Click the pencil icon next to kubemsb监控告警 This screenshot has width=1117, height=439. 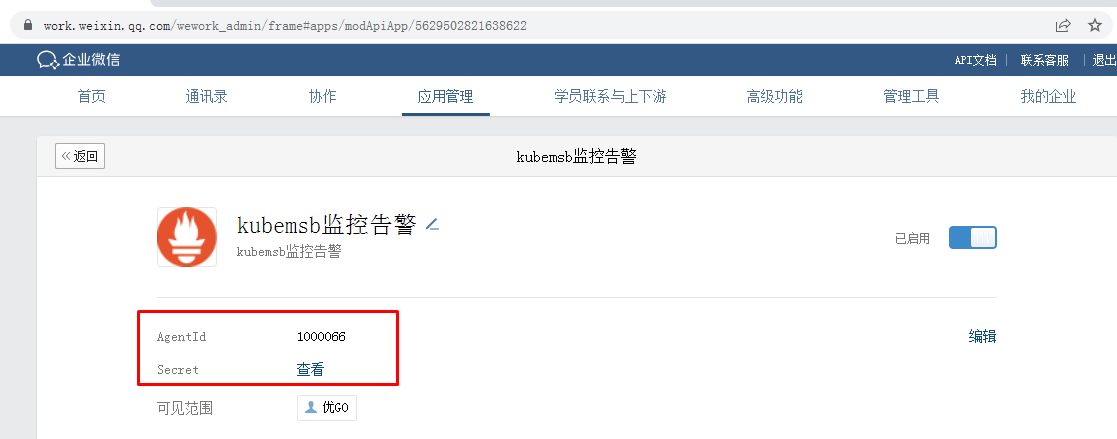coord(432,225)
